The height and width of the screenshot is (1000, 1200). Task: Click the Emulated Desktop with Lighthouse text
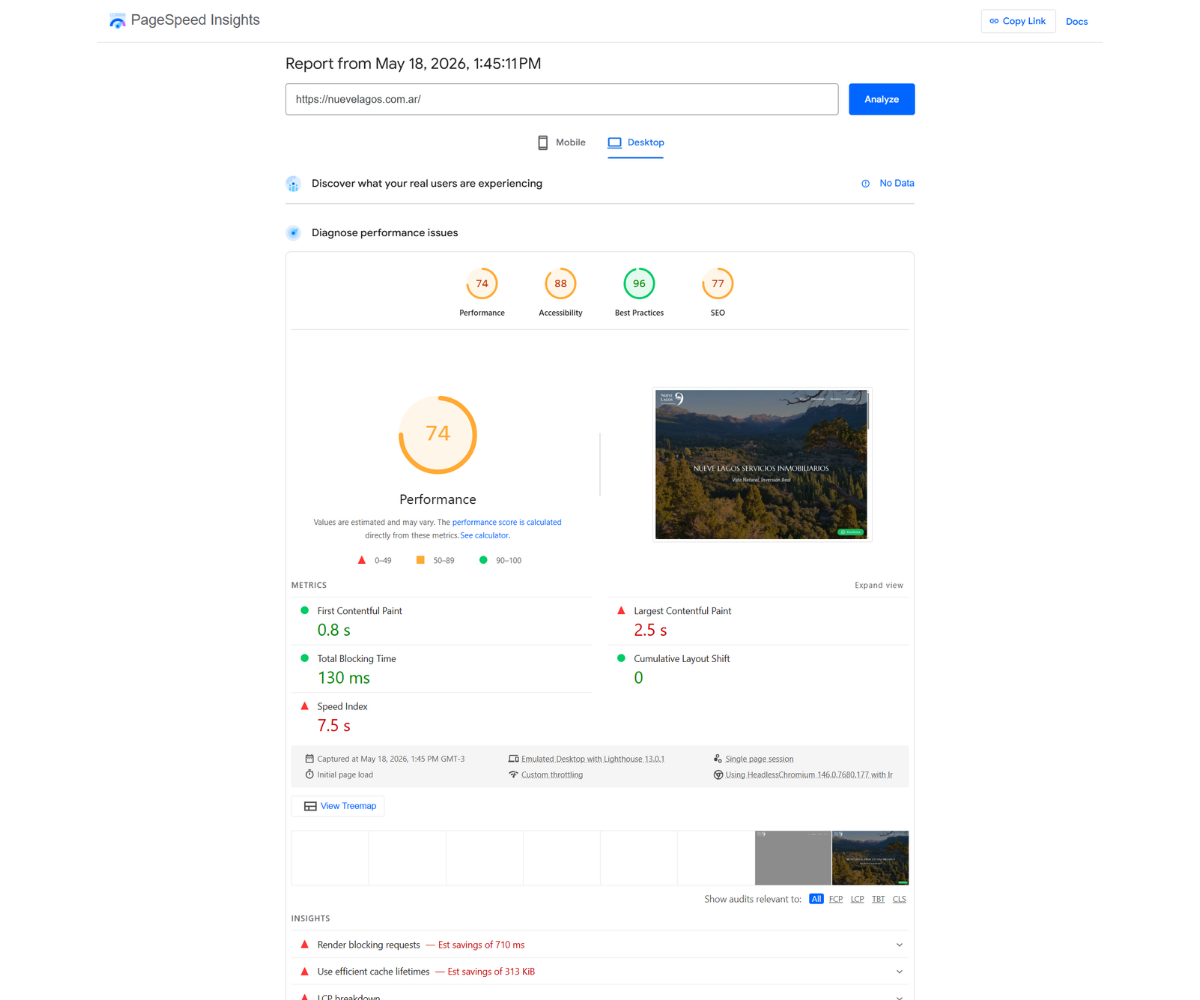point(593,759)
